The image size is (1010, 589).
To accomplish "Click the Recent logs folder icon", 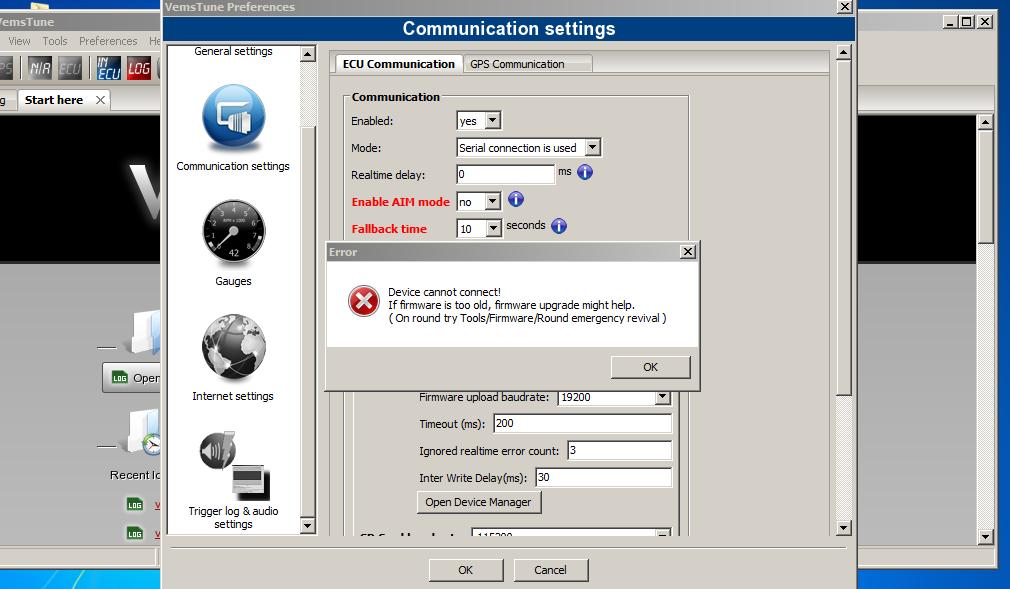I will 143,432.
